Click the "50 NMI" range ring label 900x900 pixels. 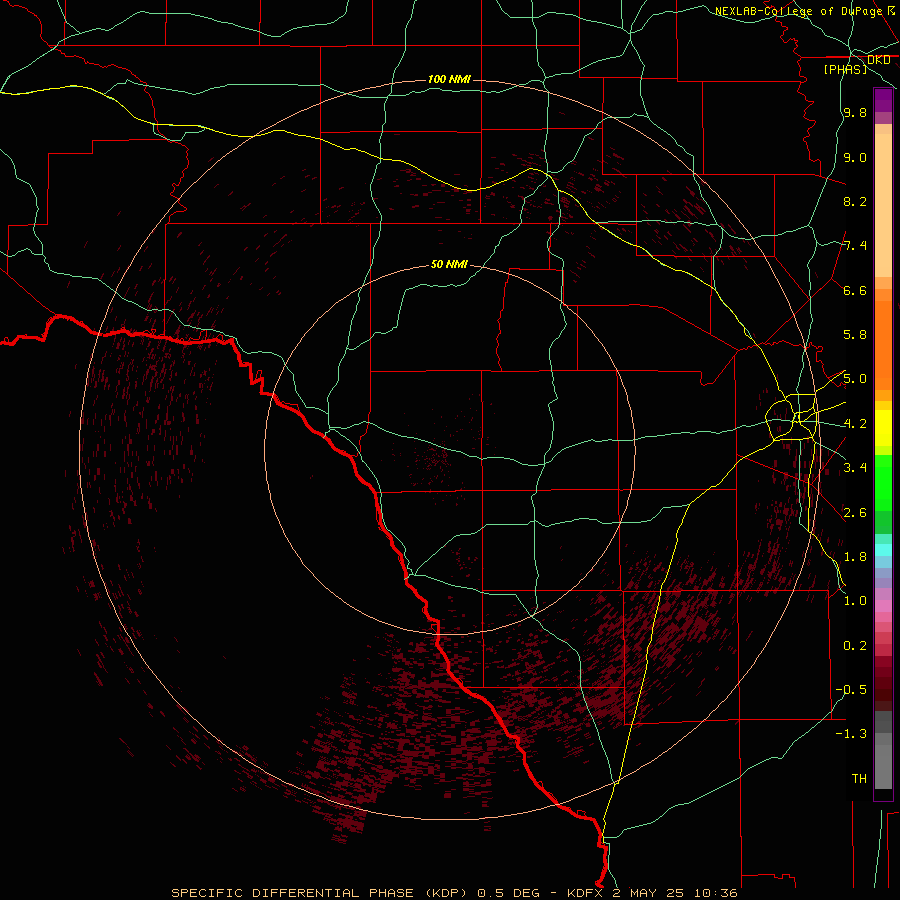click(449, 265)
